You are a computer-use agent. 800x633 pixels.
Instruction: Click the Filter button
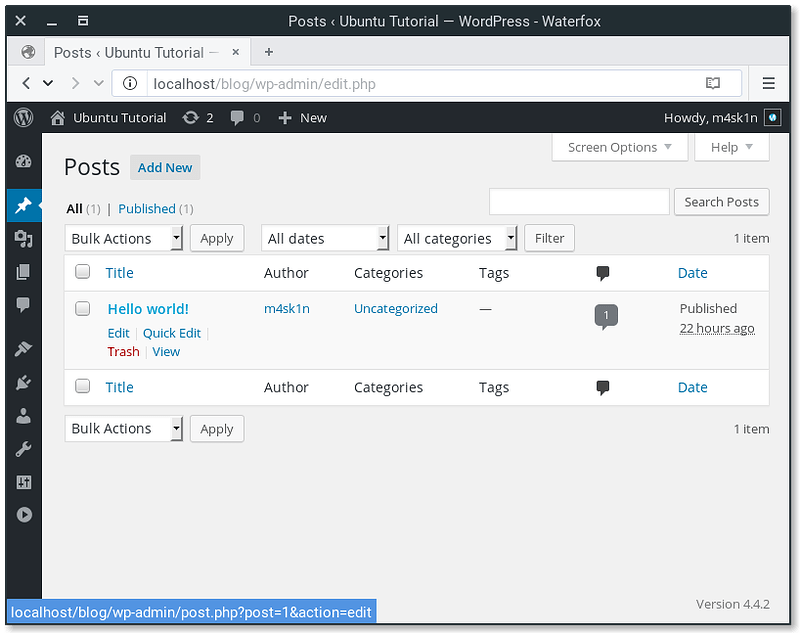549,238
